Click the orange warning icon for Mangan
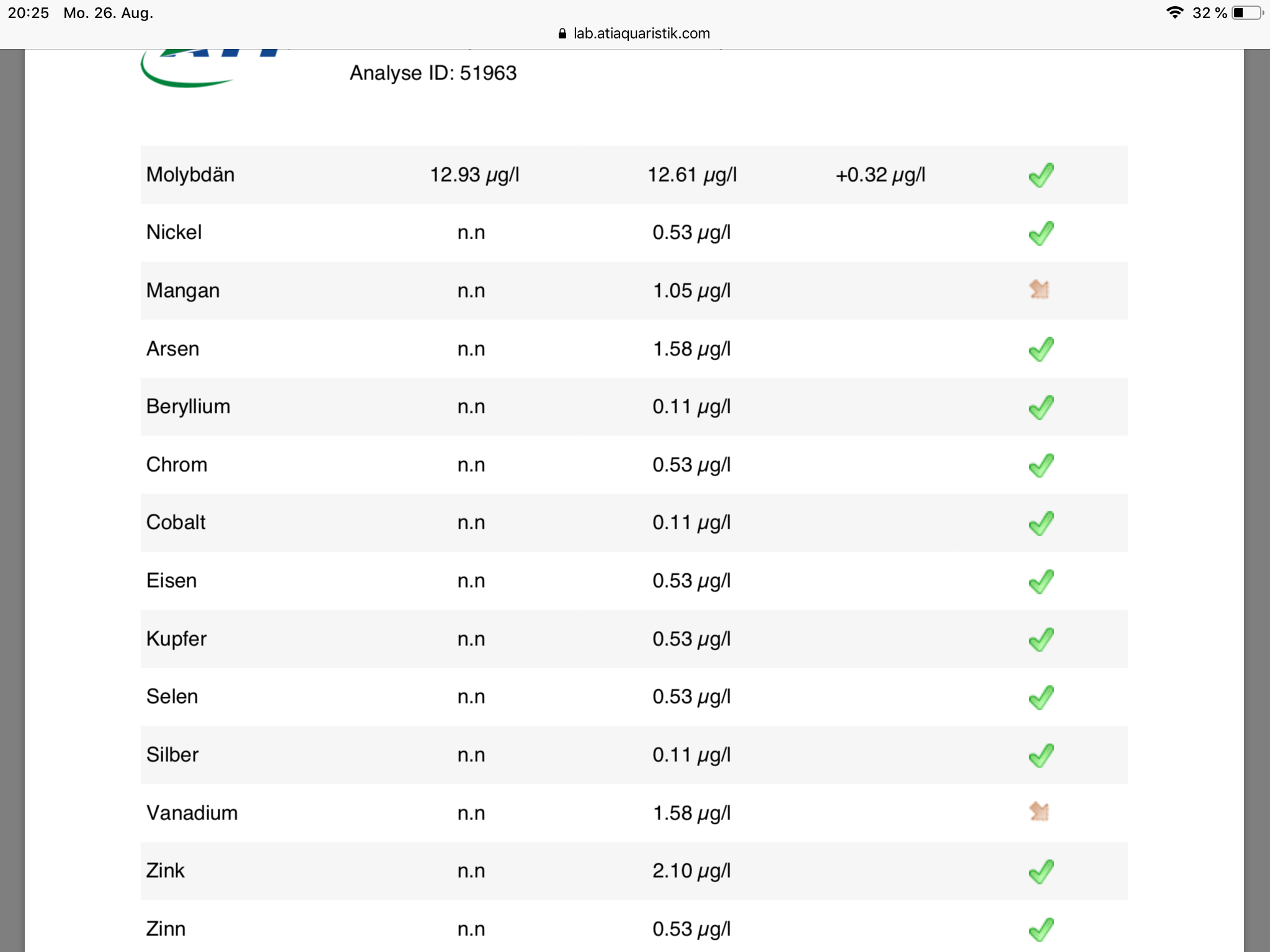The width and height of the screenshot is (1270, 952). (x=1039, y=289)
